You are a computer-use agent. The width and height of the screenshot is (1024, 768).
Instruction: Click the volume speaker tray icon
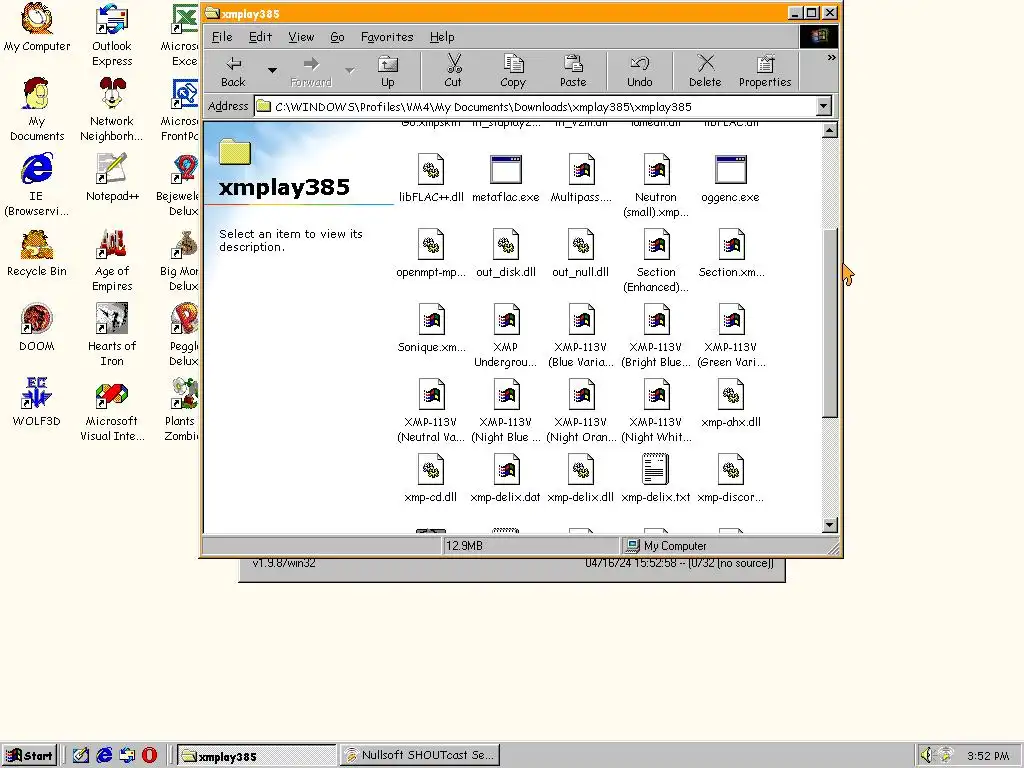tap(925, 756)
